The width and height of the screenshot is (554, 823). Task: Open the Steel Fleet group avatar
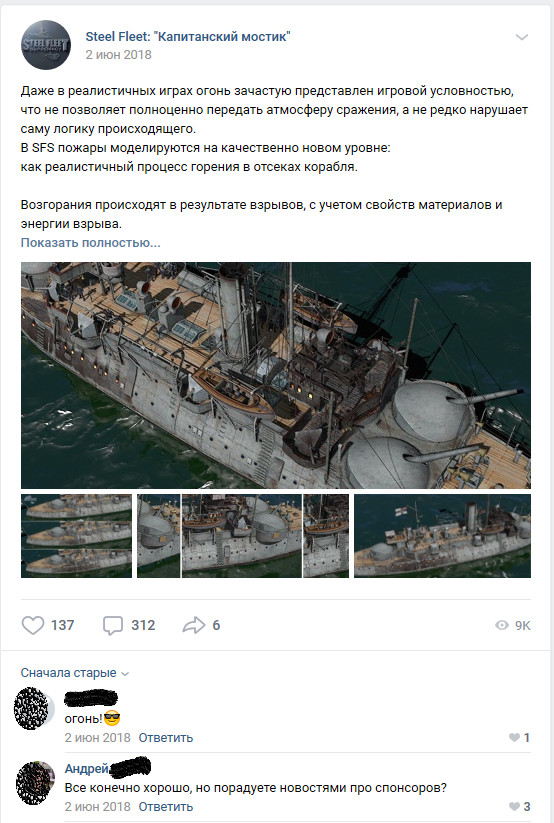[46, 45]
